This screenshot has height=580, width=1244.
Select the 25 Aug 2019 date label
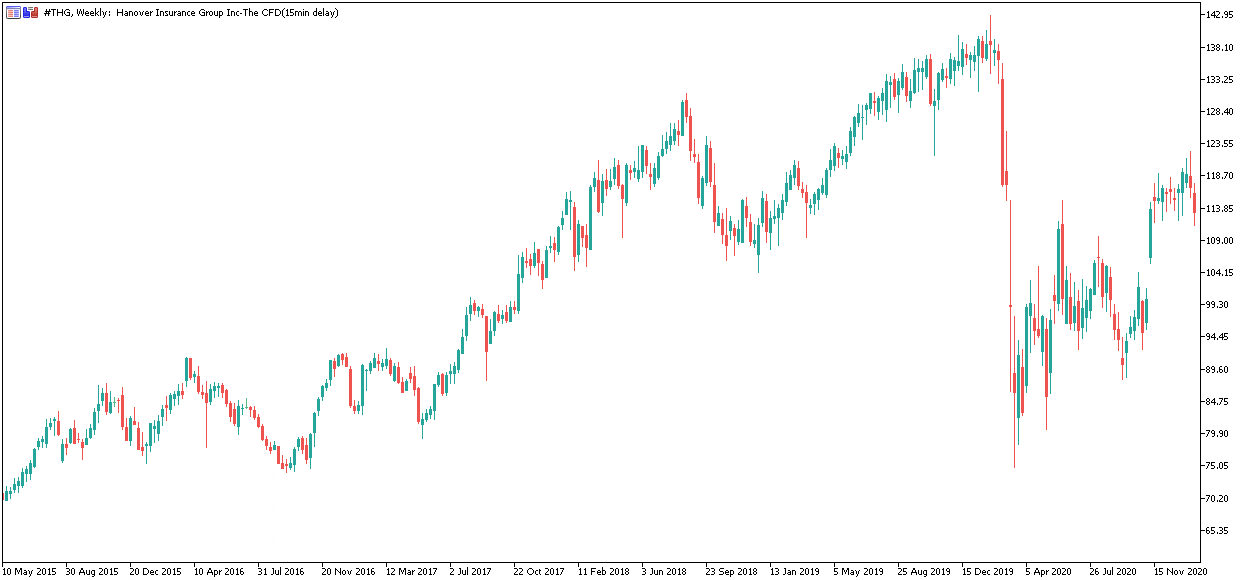point(923,572)
